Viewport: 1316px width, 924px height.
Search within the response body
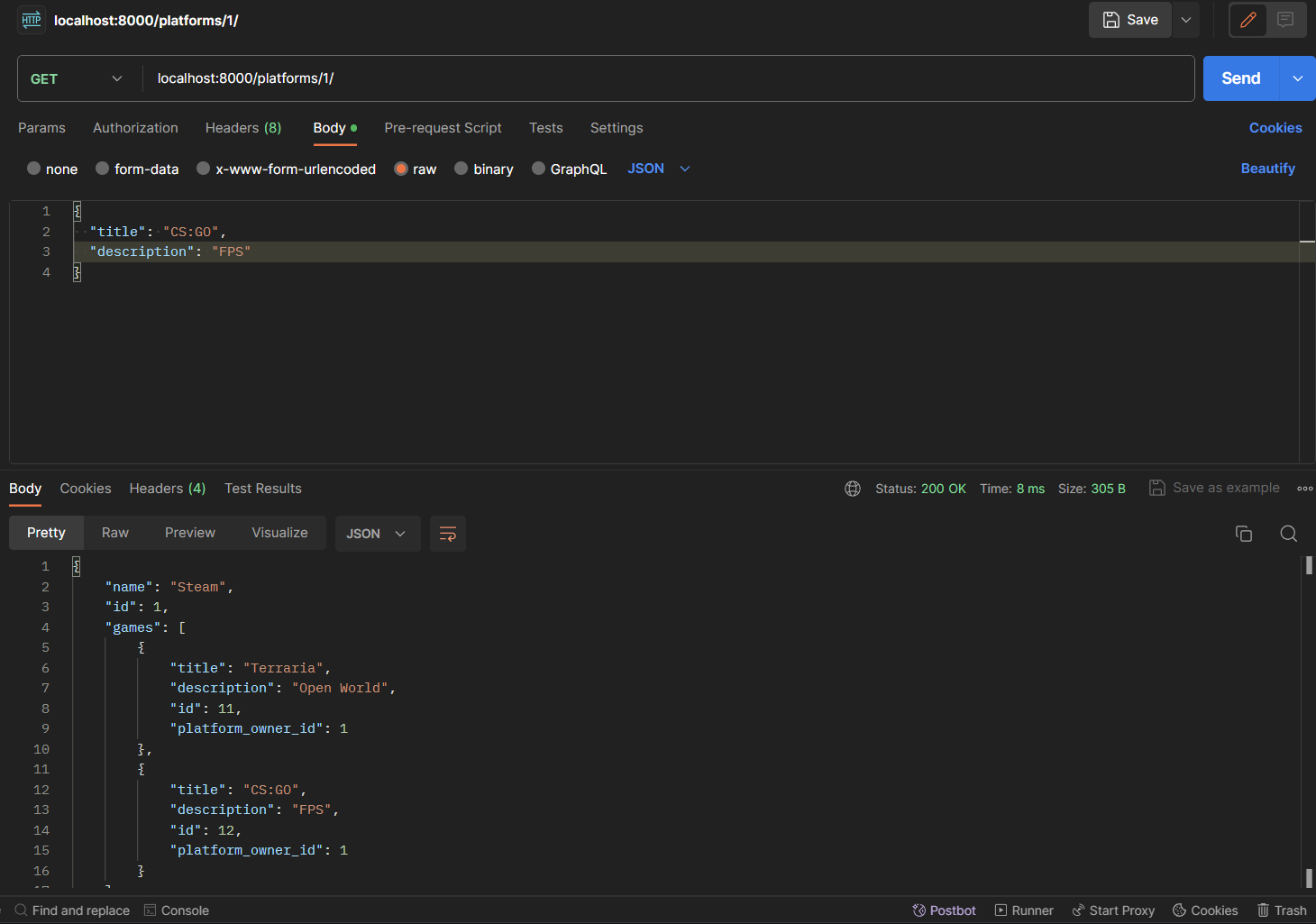pyautogui.click(x=1288, y=533)
